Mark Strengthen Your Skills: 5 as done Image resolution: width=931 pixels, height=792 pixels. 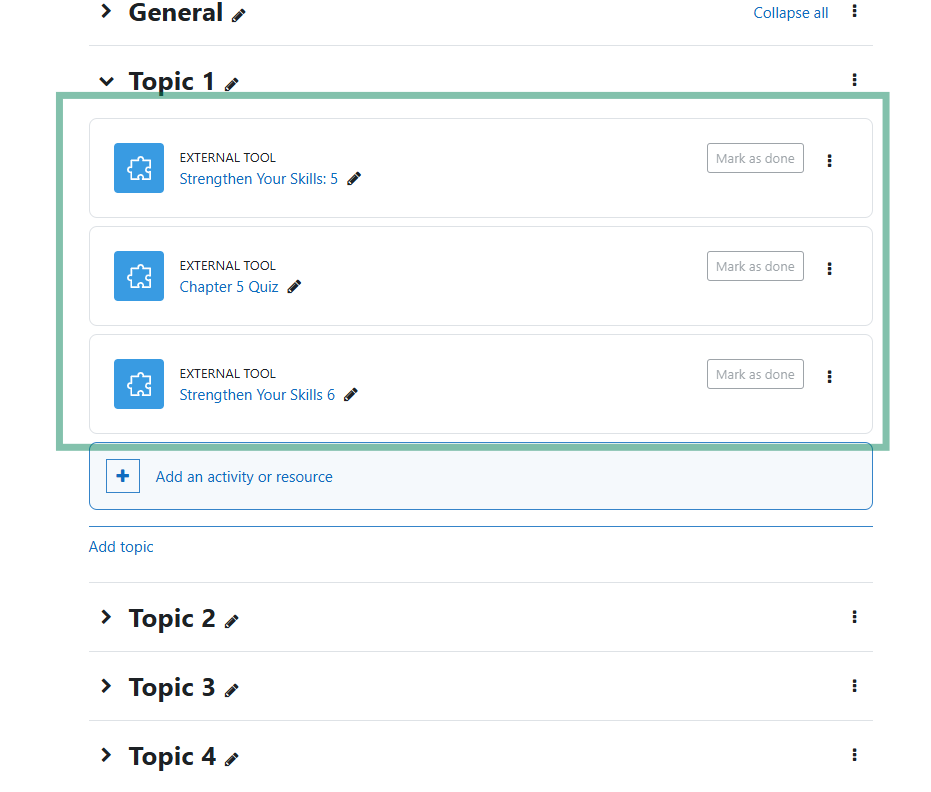pos(755,158)
